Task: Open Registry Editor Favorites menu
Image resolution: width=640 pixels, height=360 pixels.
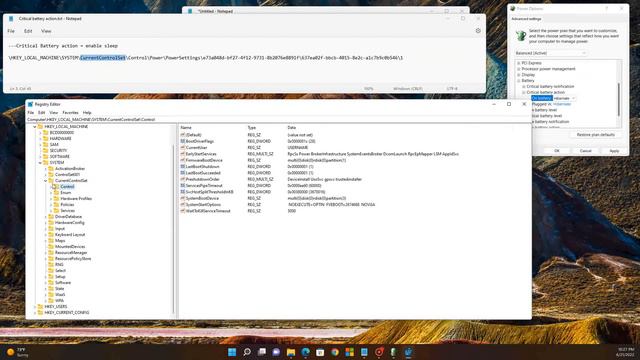Action: click(70, 113)
